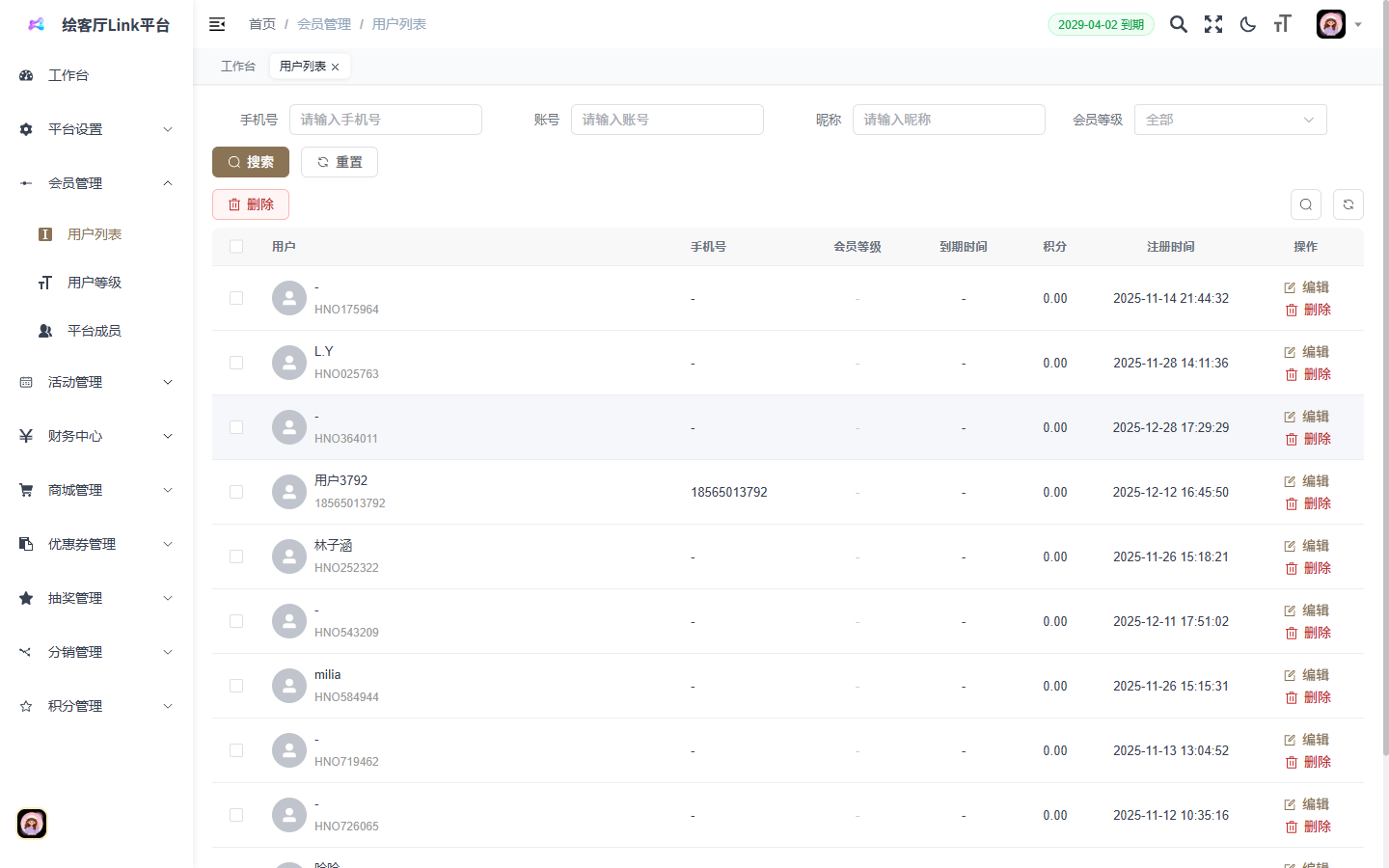Image resolution: width=1389 pixels, height=868 pixels.
Task: Open font size settings icon in header
Action: pos(1282,24)
